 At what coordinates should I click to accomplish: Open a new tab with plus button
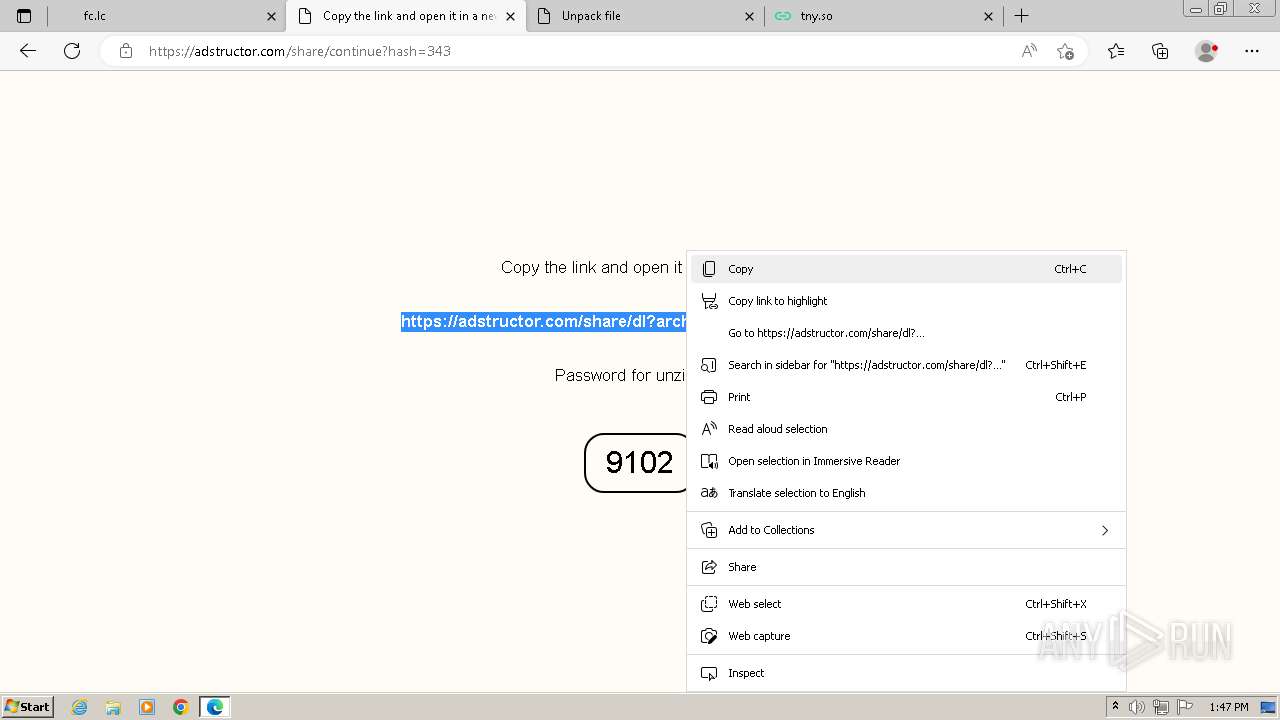1021,16
